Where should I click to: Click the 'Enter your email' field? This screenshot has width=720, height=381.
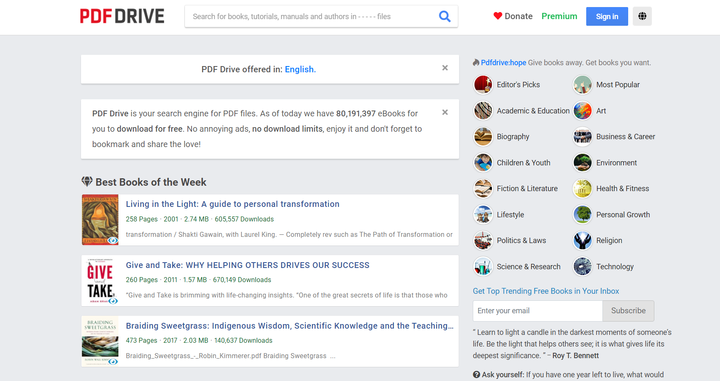(538, 311)
